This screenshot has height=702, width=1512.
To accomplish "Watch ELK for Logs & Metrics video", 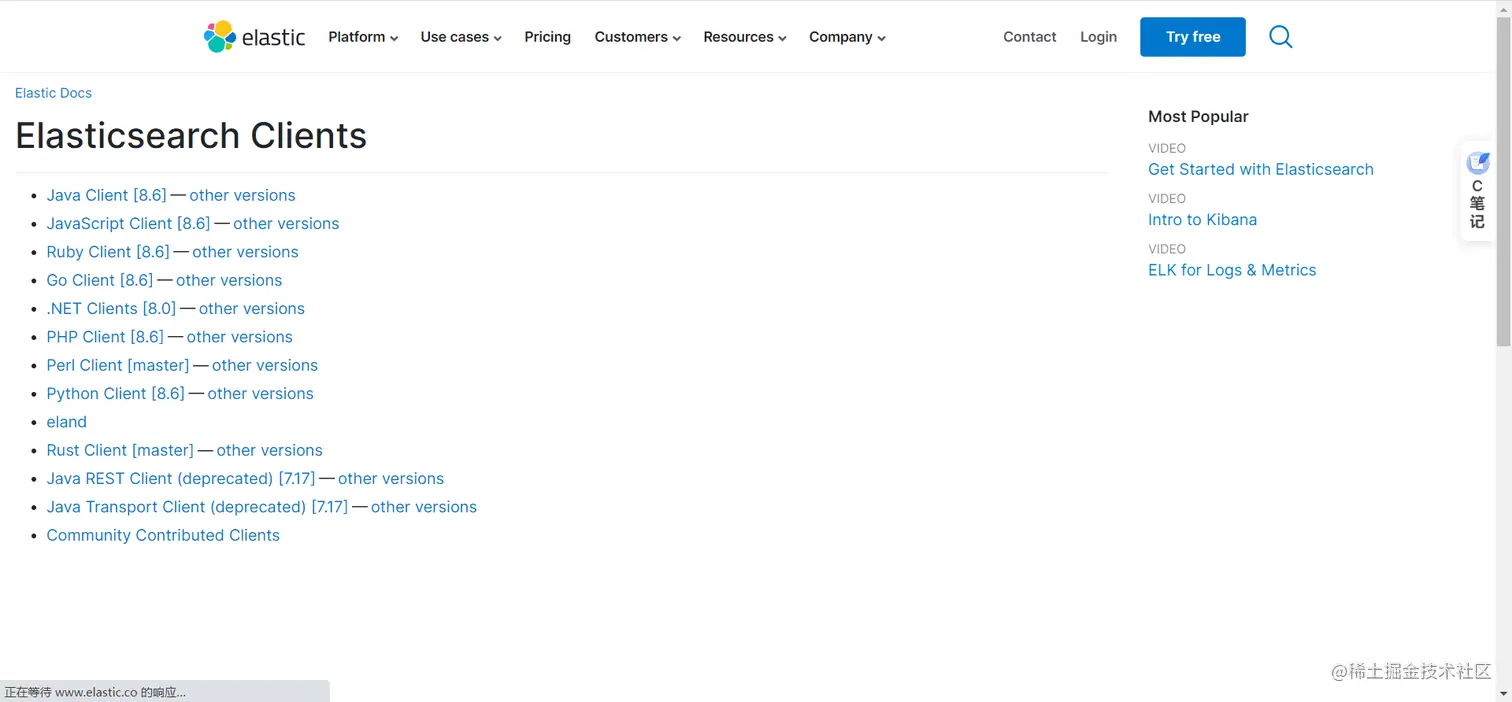I will pyautogui.click(x=1232, y=270).
